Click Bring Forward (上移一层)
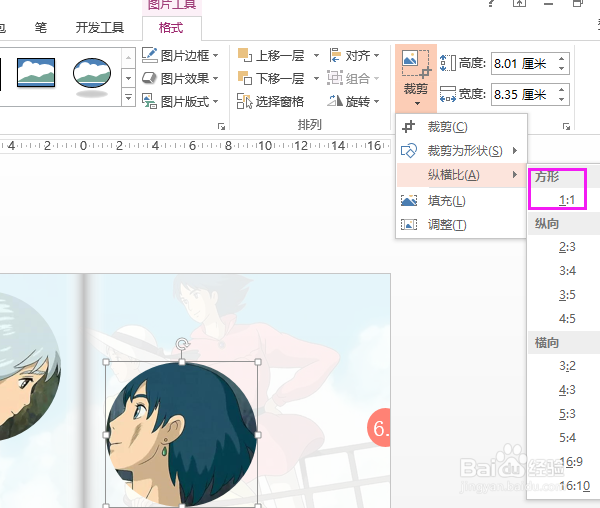This screenshot has height=508, width=600. coord(271,56)
